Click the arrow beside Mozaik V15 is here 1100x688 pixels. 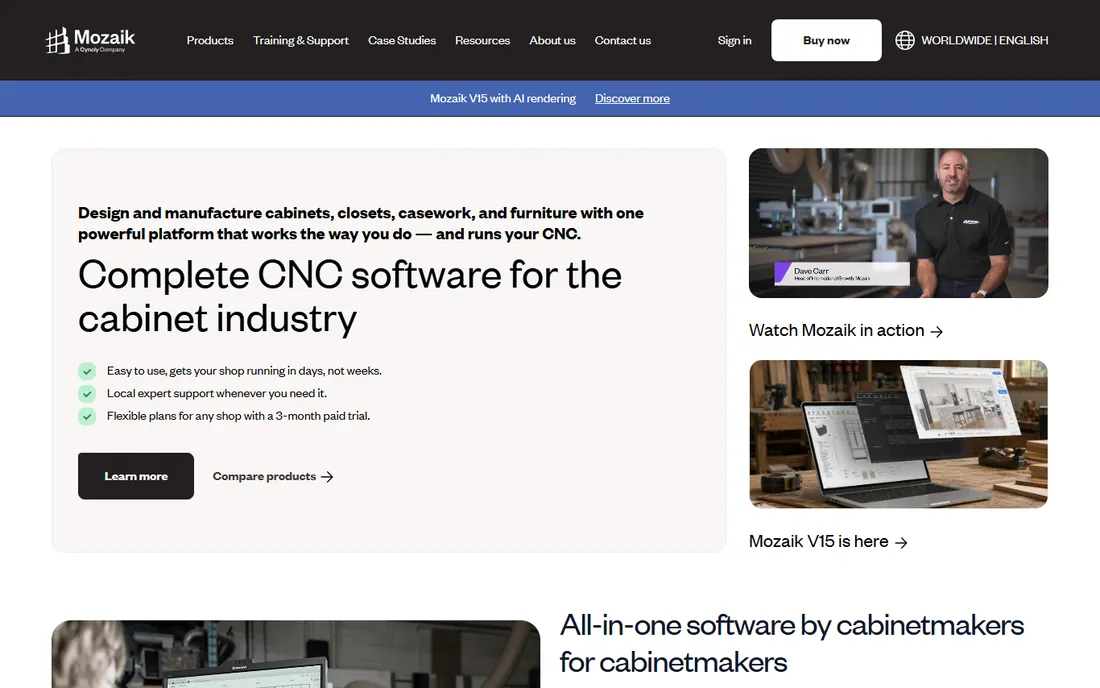901,542
